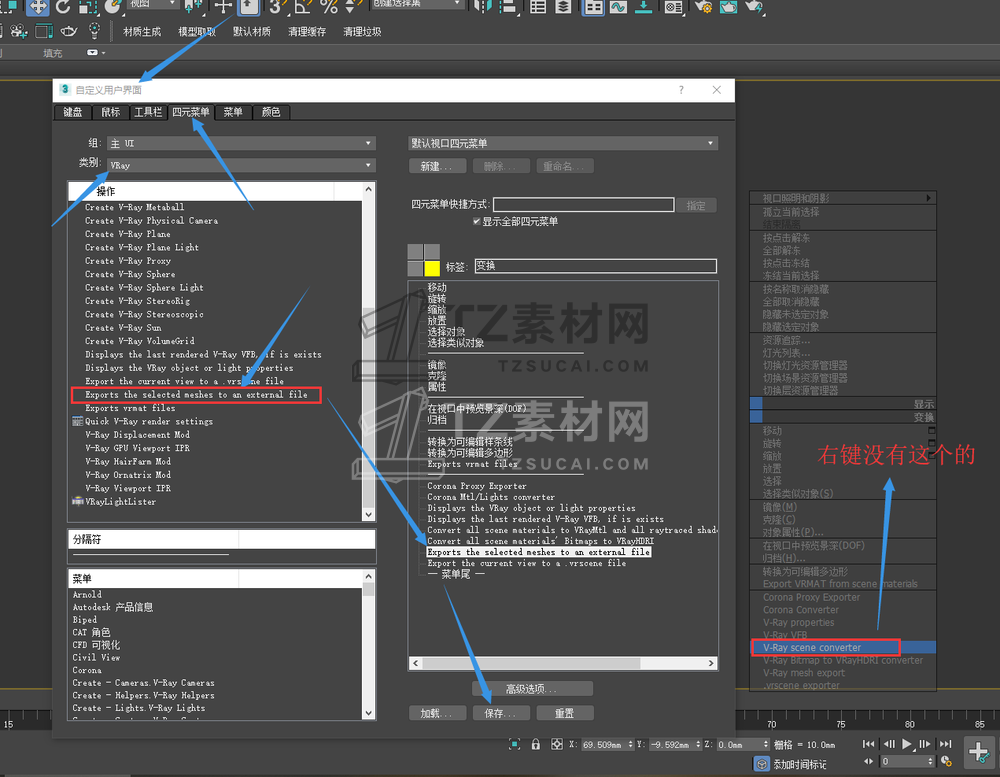
Task: Open the Scene Explorer toolbar icon
Action: (538, 7)
